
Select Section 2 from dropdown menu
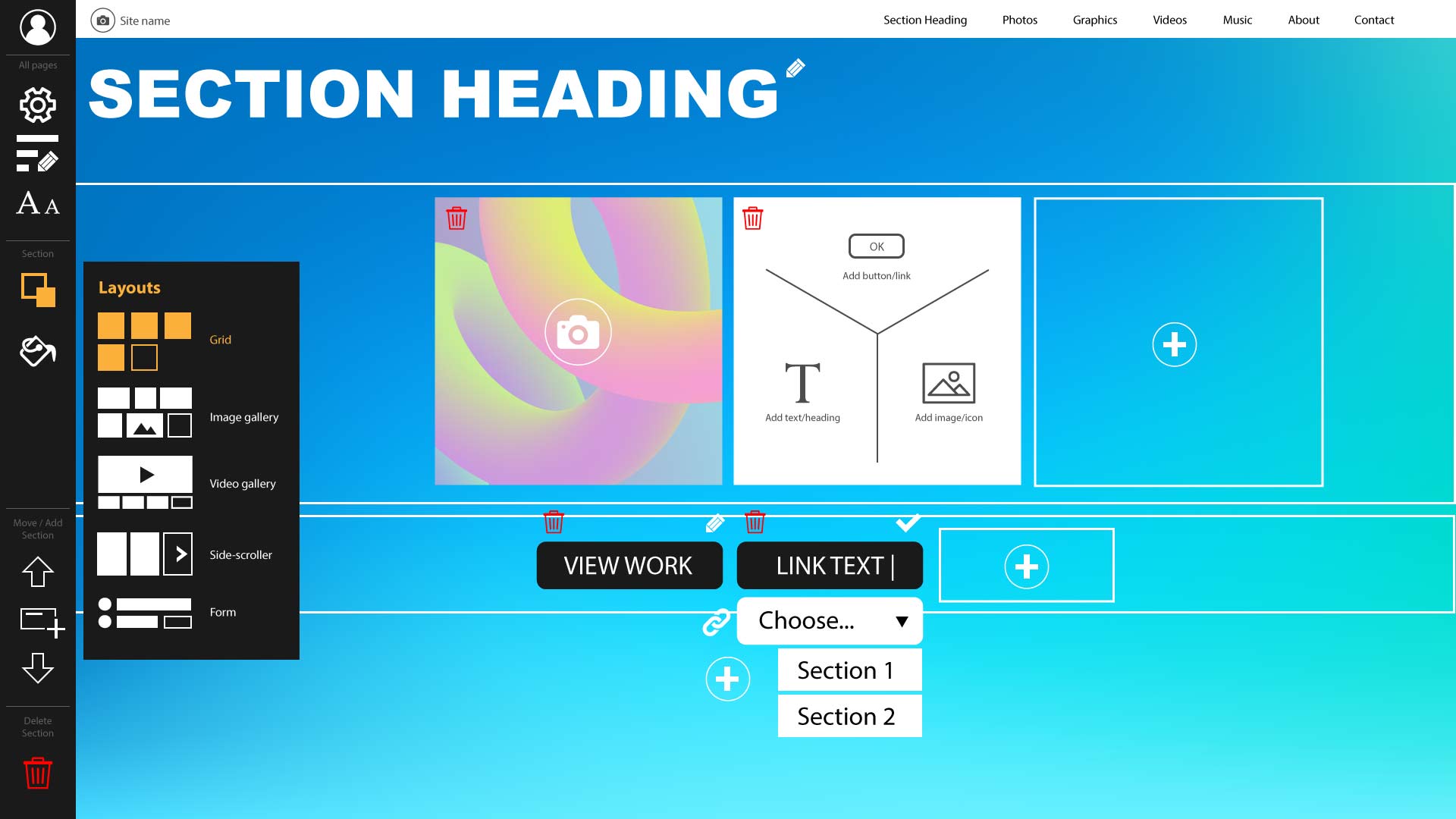point(848,714)
